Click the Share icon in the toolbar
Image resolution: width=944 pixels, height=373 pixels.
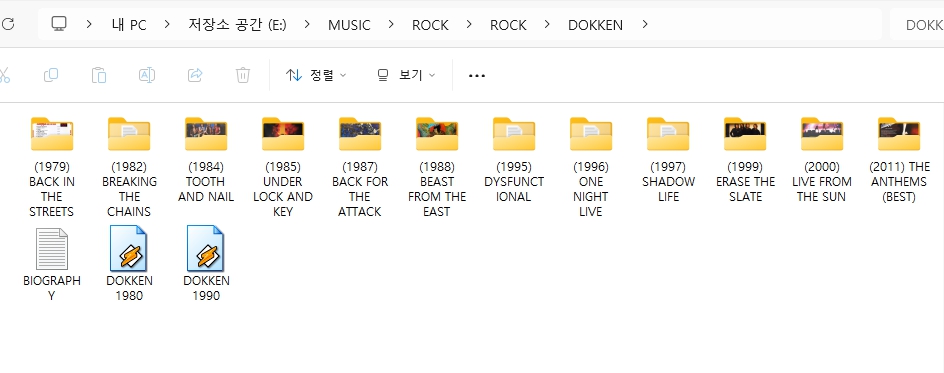(195, 75)
